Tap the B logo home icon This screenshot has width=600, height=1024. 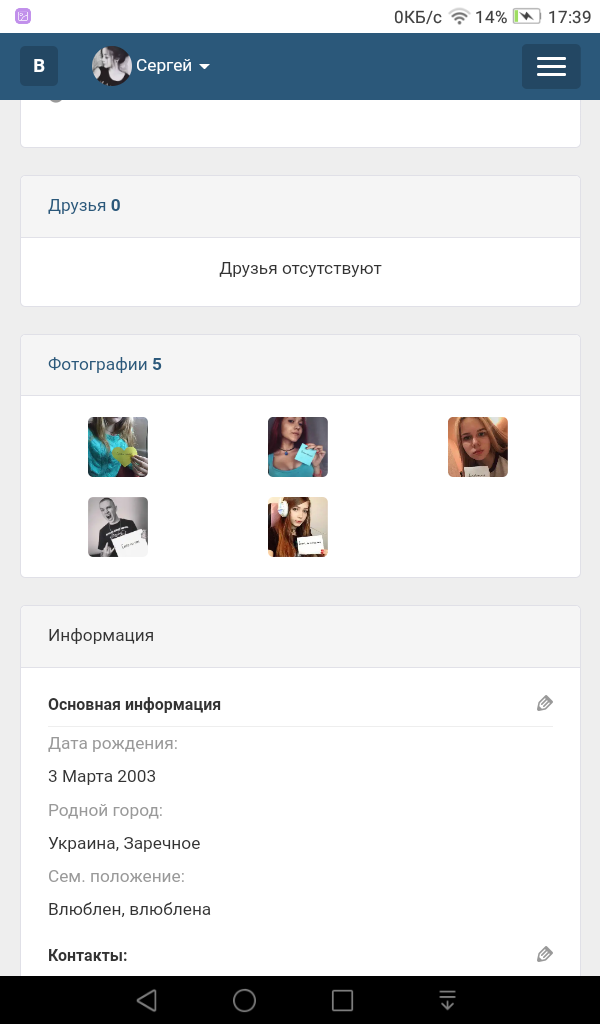pos(39,66)
